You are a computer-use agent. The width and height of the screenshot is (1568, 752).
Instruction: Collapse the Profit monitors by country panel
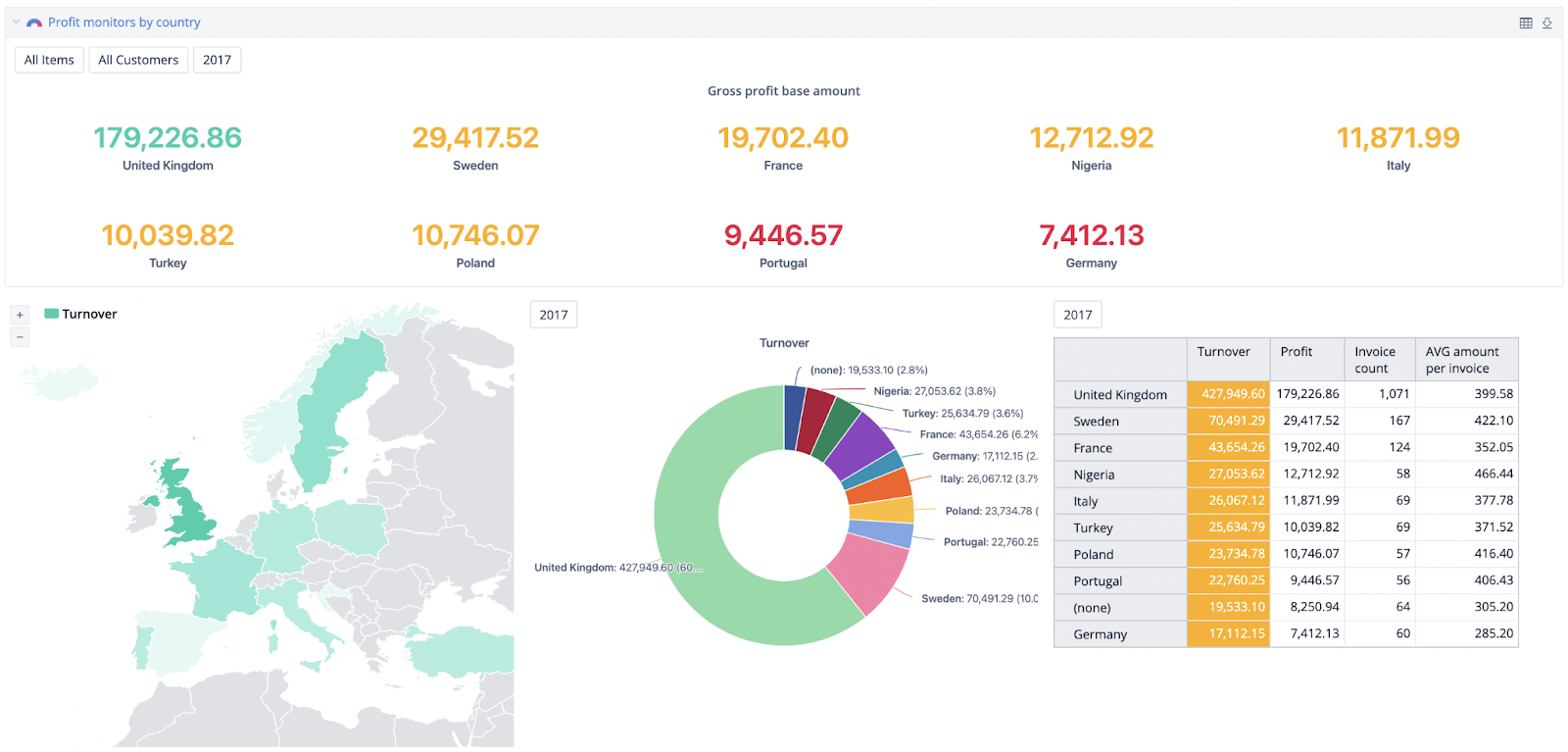[16, 22]
